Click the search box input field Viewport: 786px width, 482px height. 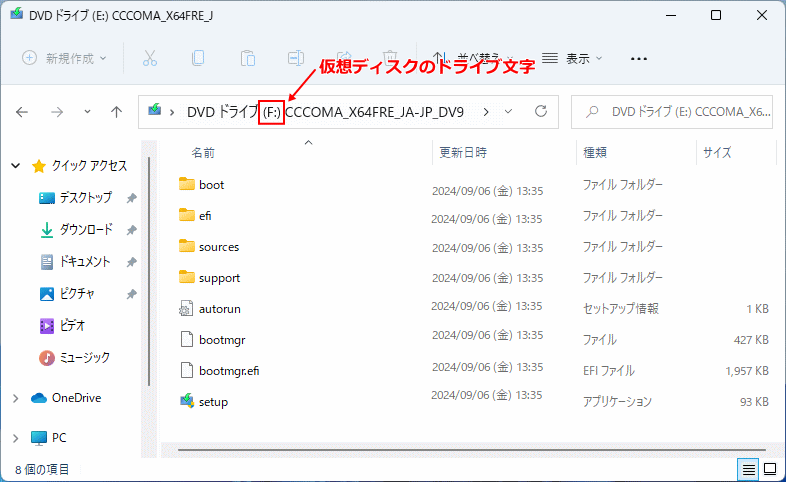point(680,112)
